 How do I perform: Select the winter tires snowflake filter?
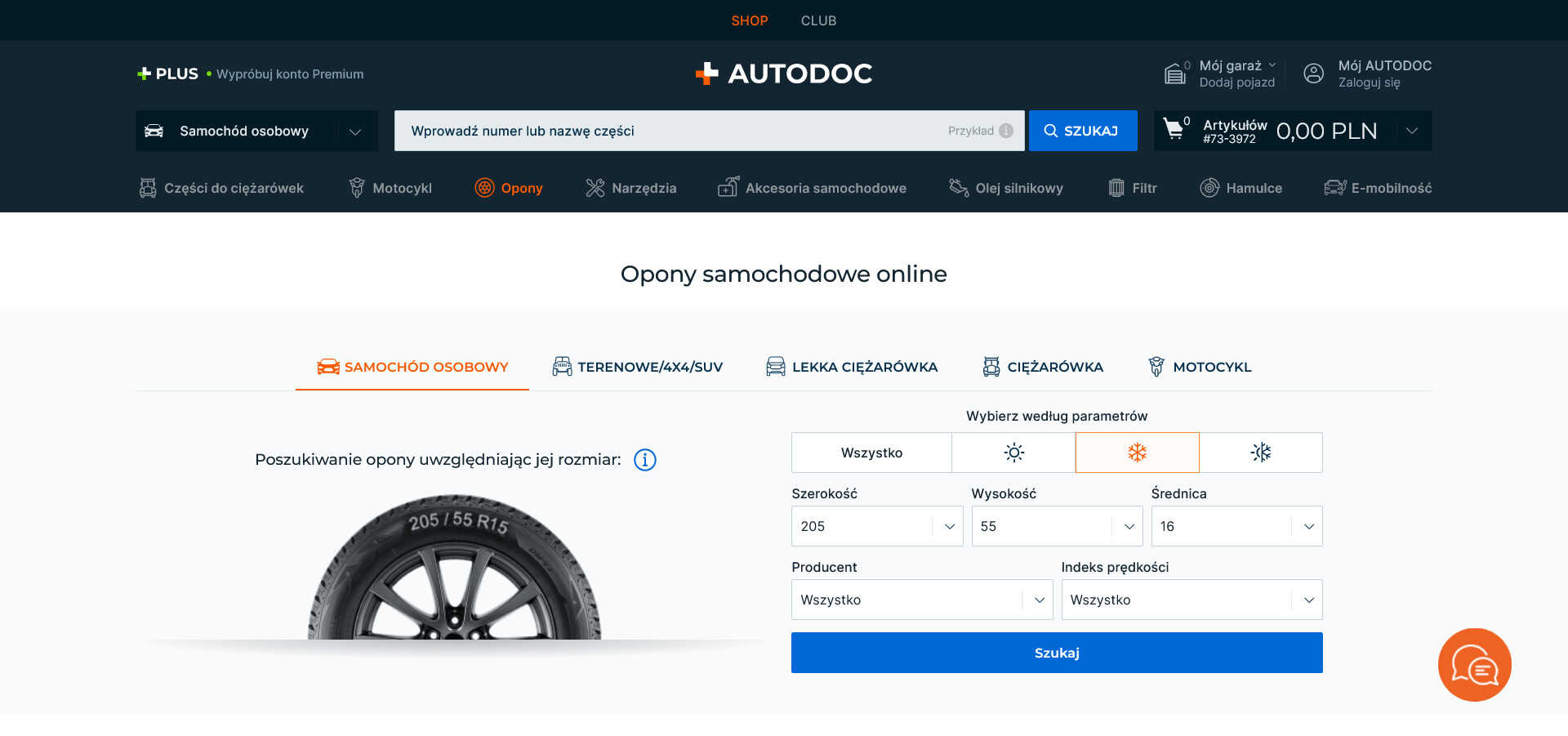pos(1137,453)
